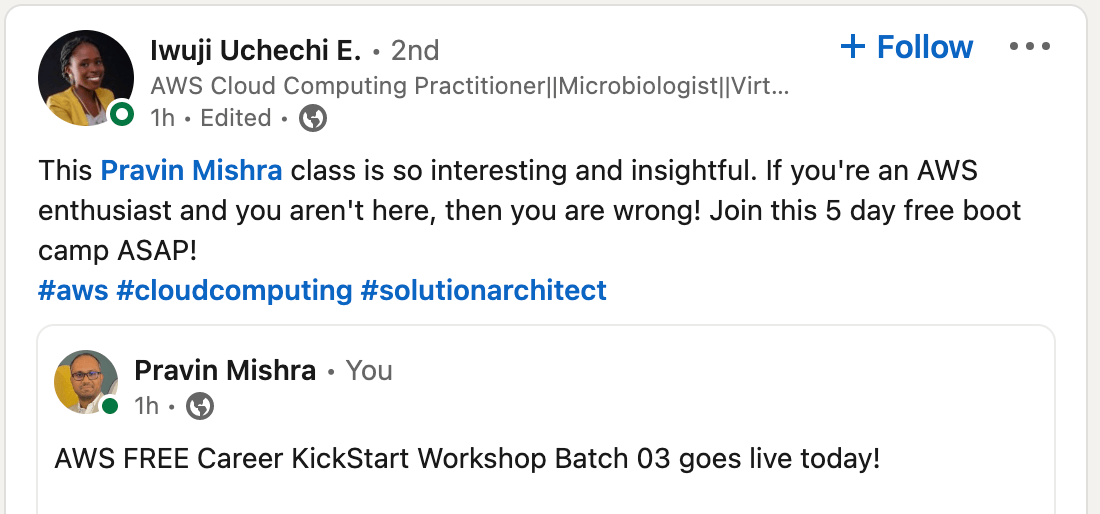Open the Pravin Mishra mention link in the post text
The height and width of the screenshot is (514, 1100).
(191, 171)
